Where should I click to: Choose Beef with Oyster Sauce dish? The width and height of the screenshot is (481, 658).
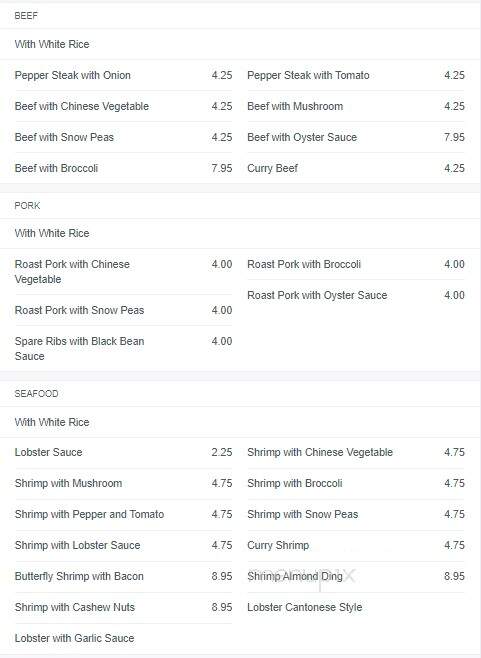pyautogui.click(x=302, y=137)
